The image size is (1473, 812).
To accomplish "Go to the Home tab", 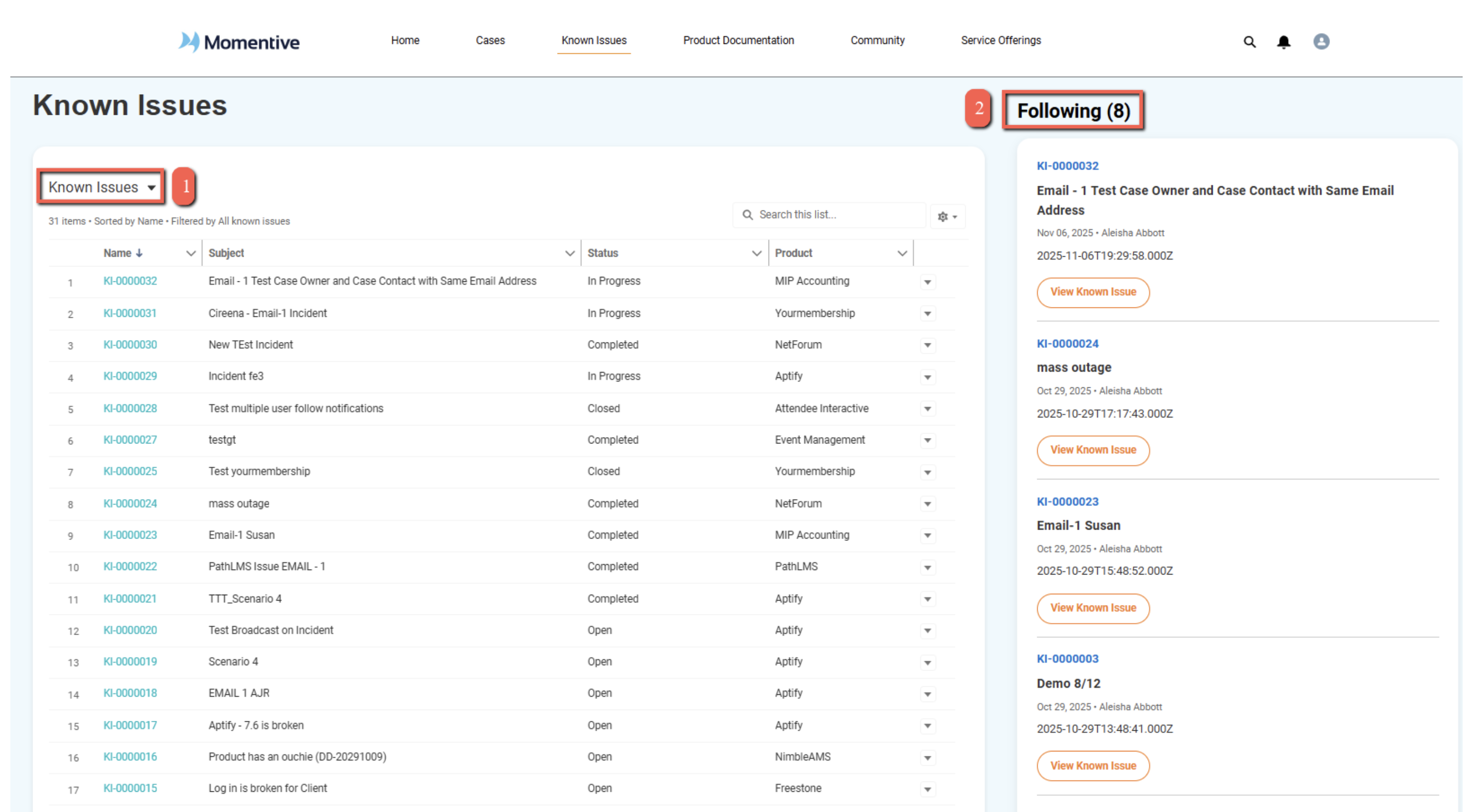I will click(x=405, y=40).
